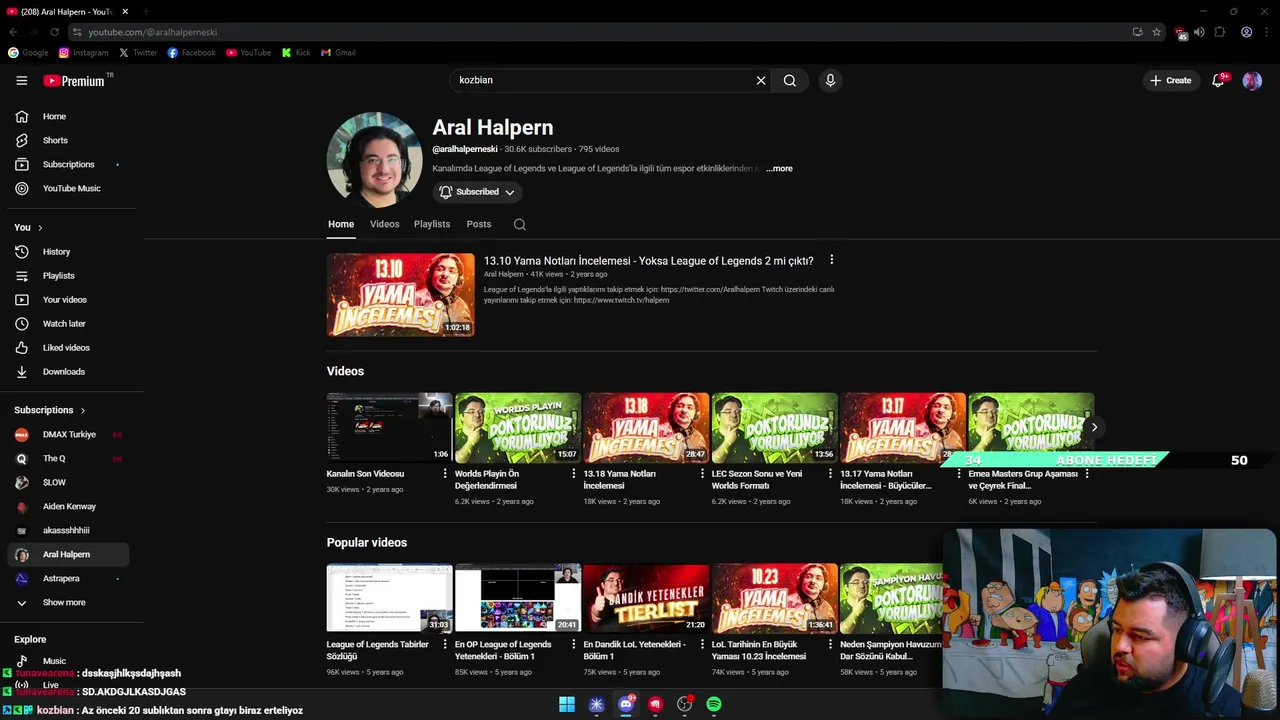Open League of Legends Tabirler Sözlüğü video title
The image size is (1280, 720).
377,651
